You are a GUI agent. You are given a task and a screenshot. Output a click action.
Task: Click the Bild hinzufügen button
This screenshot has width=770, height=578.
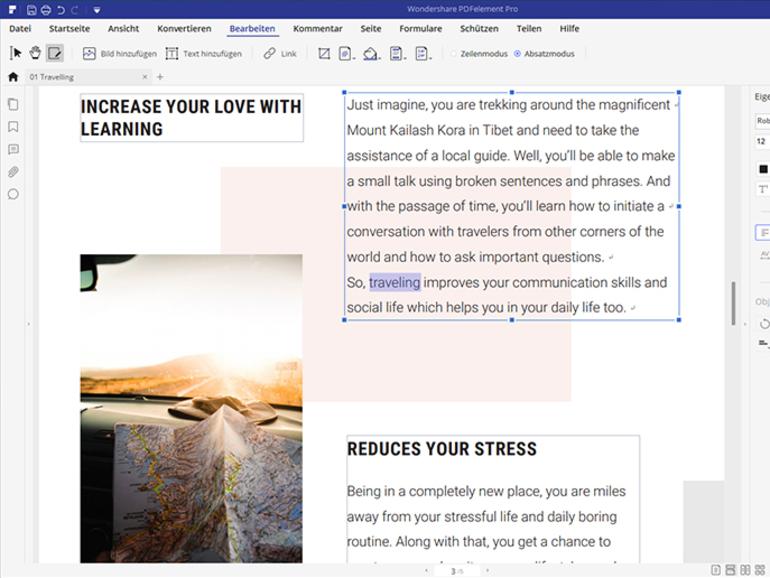119,54
